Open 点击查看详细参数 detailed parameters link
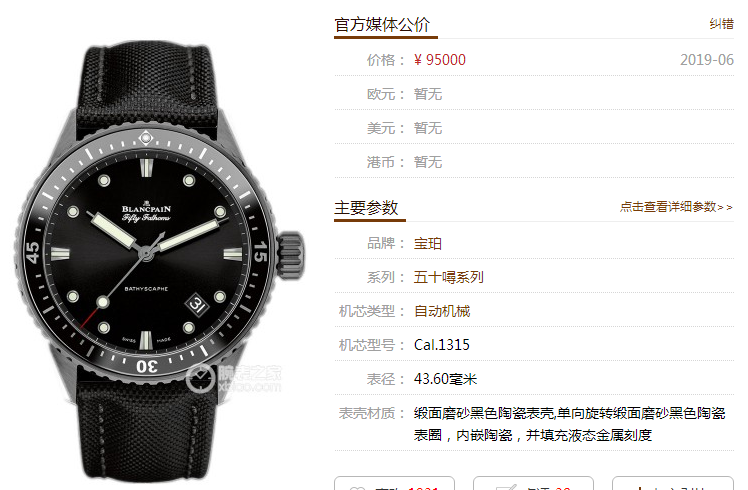This screenshot has height=490, width=748. coord(676,207)
